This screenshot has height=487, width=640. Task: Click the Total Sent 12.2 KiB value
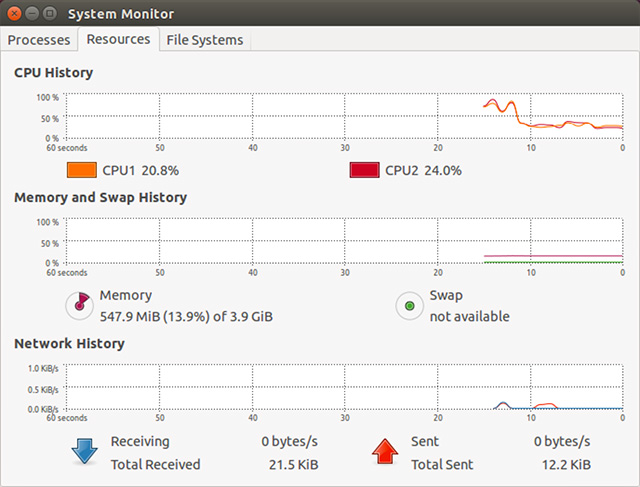click(566, 465)
